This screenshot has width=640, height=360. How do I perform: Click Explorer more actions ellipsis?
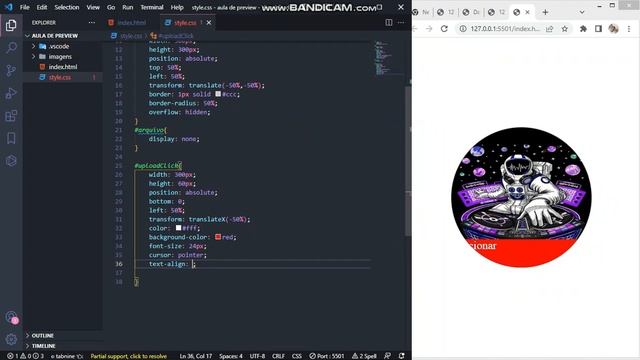[x=92, y=22]
